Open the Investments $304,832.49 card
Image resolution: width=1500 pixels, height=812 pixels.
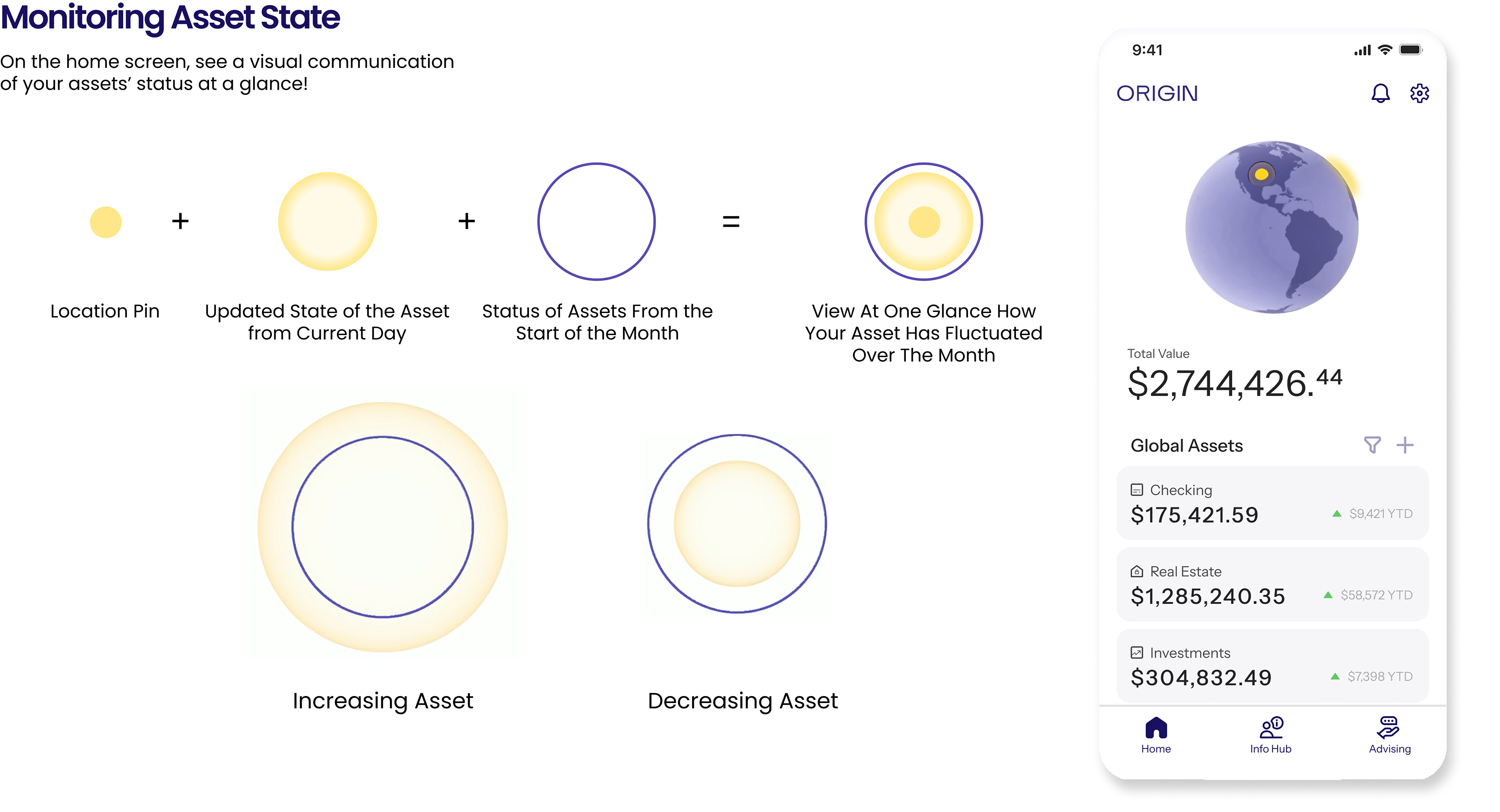point(1272,665)
